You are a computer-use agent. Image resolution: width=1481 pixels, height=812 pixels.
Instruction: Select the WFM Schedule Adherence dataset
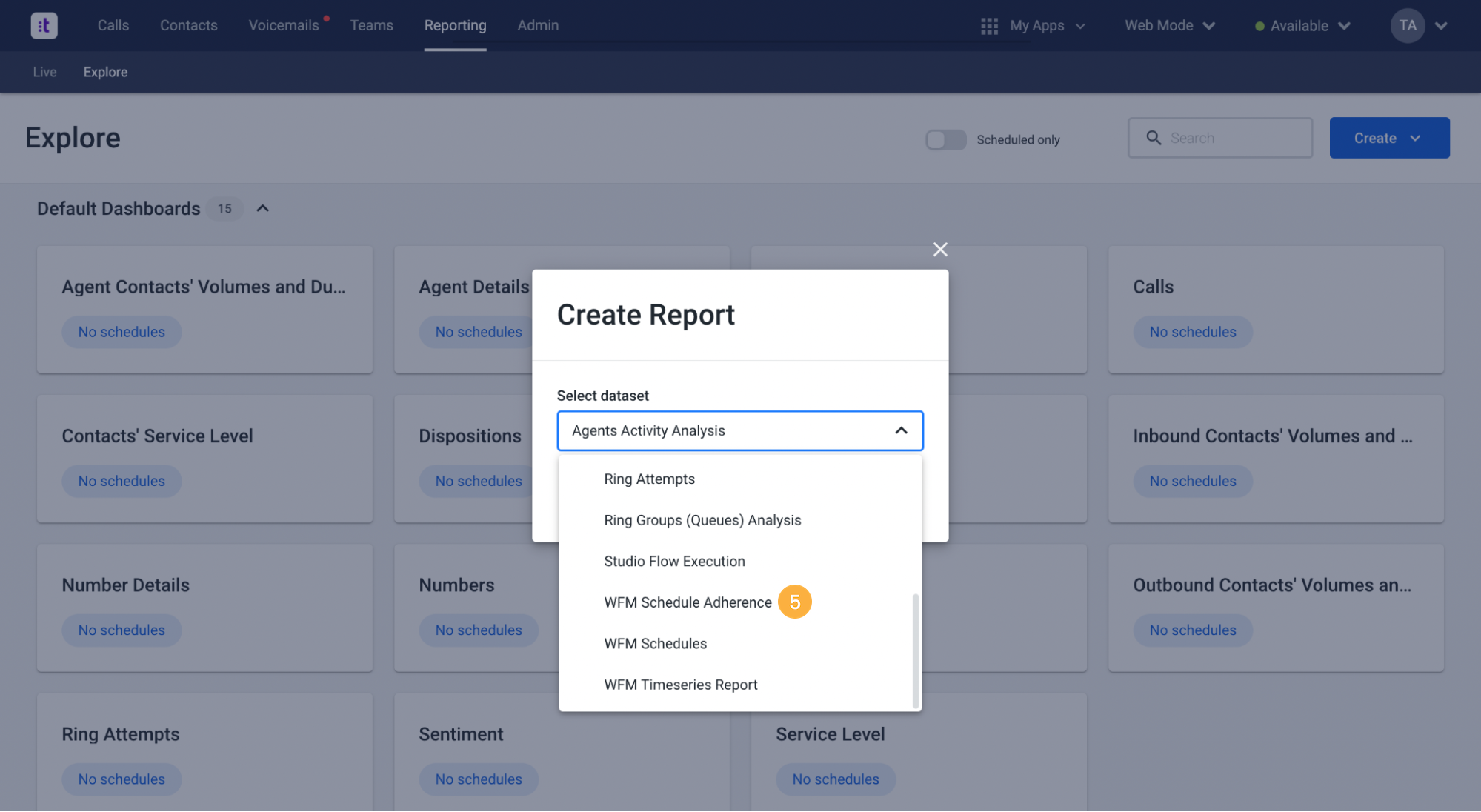click(686, 602)
